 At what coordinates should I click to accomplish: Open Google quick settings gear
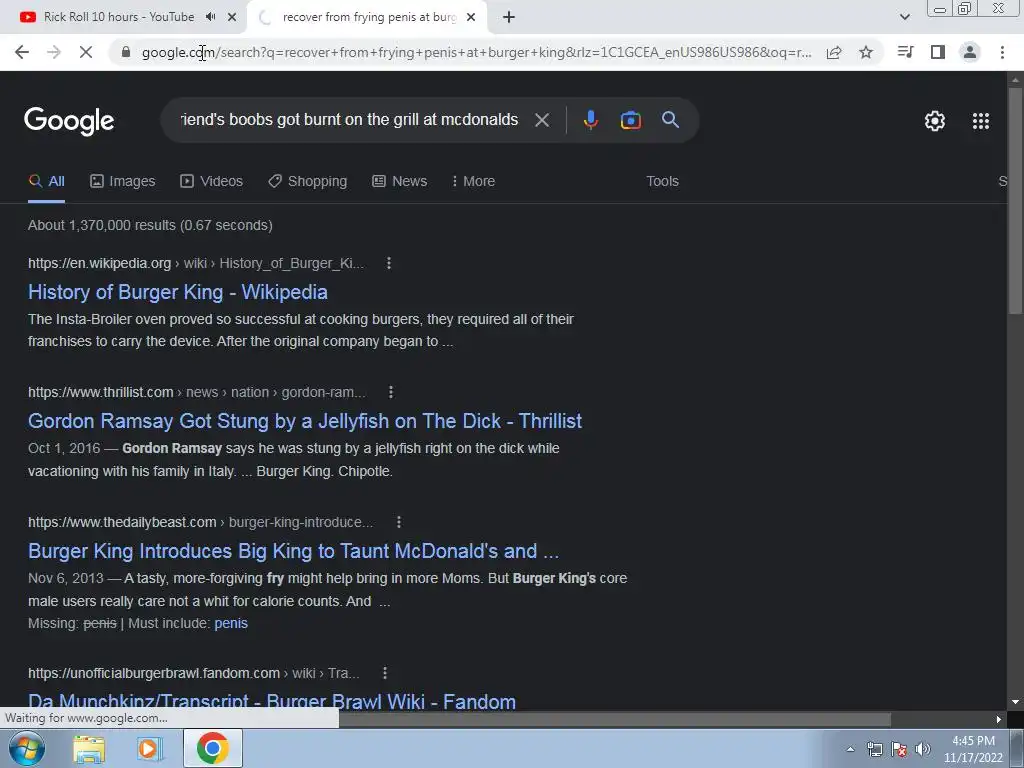click(x=935, y=121)
